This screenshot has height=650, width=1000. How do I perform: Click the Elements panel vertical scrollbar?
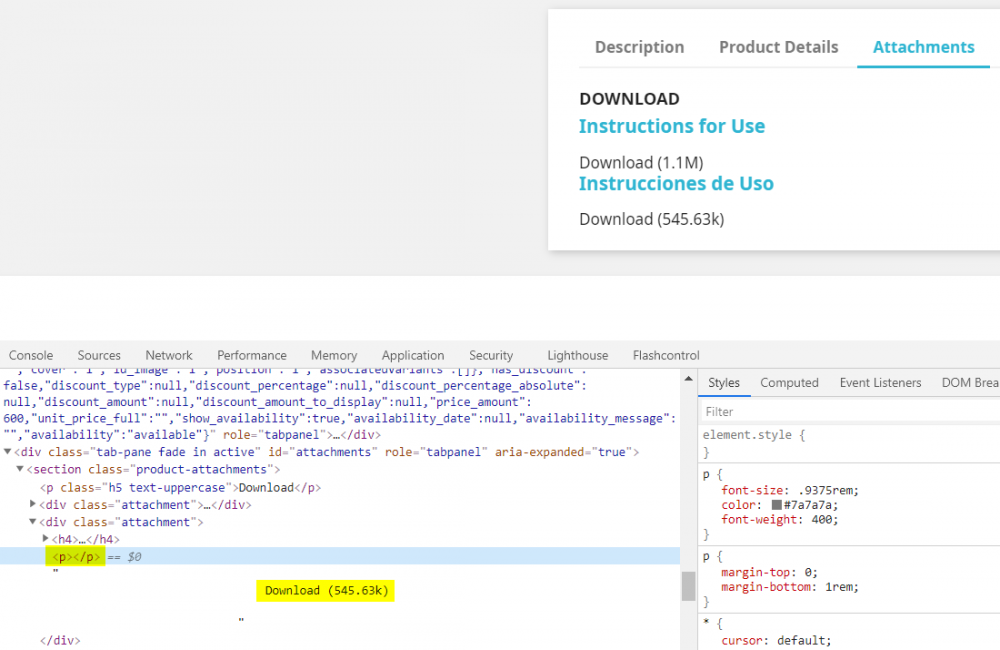point(688,586)
